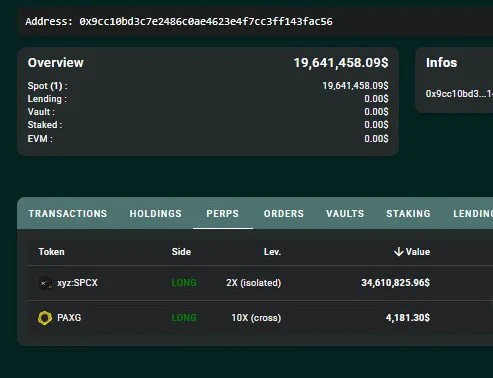Open the Orders tab
This screenshot has width=493, height=378.
click(284, 214)
